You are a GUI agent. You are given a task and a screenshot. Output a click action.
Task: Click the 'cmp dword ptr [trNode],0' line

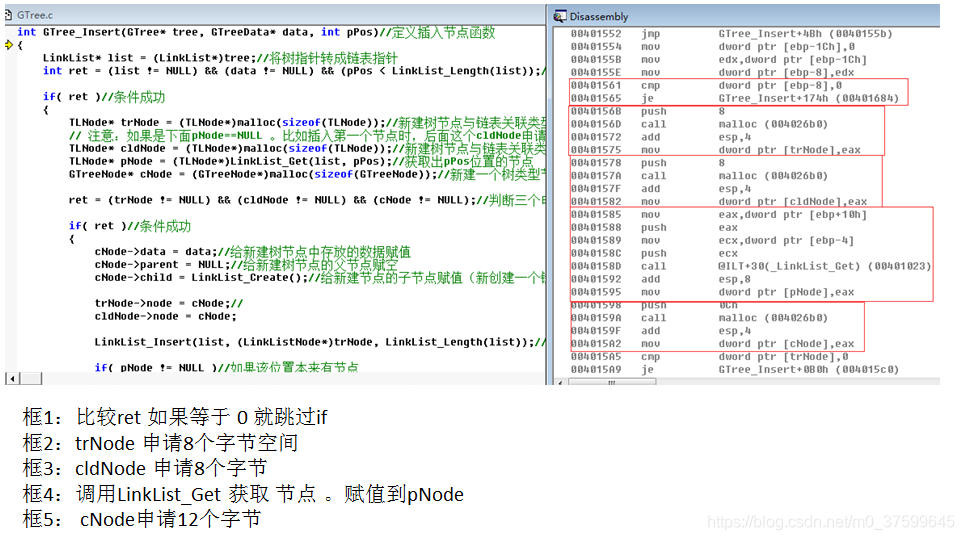709,357
